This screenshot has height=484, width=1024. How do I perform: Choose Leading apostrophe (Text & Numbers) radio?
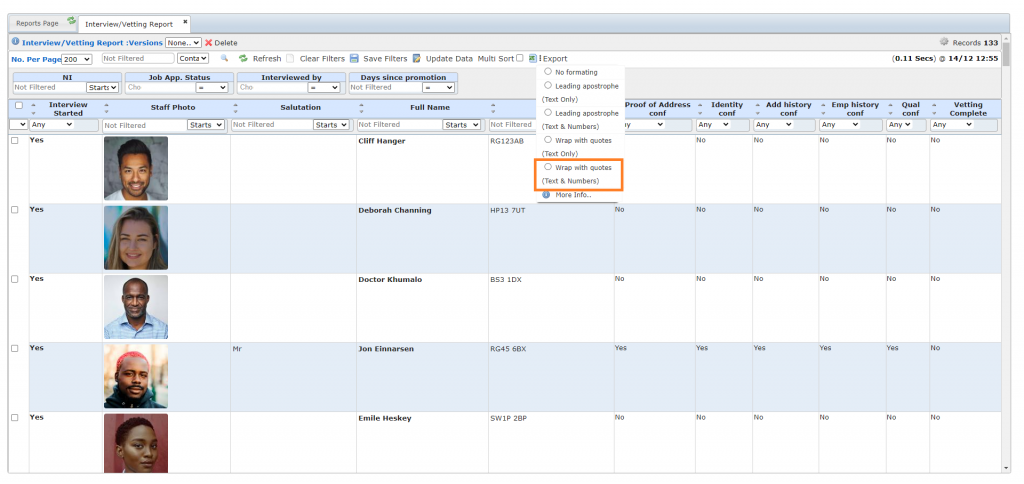pos(548,113)
